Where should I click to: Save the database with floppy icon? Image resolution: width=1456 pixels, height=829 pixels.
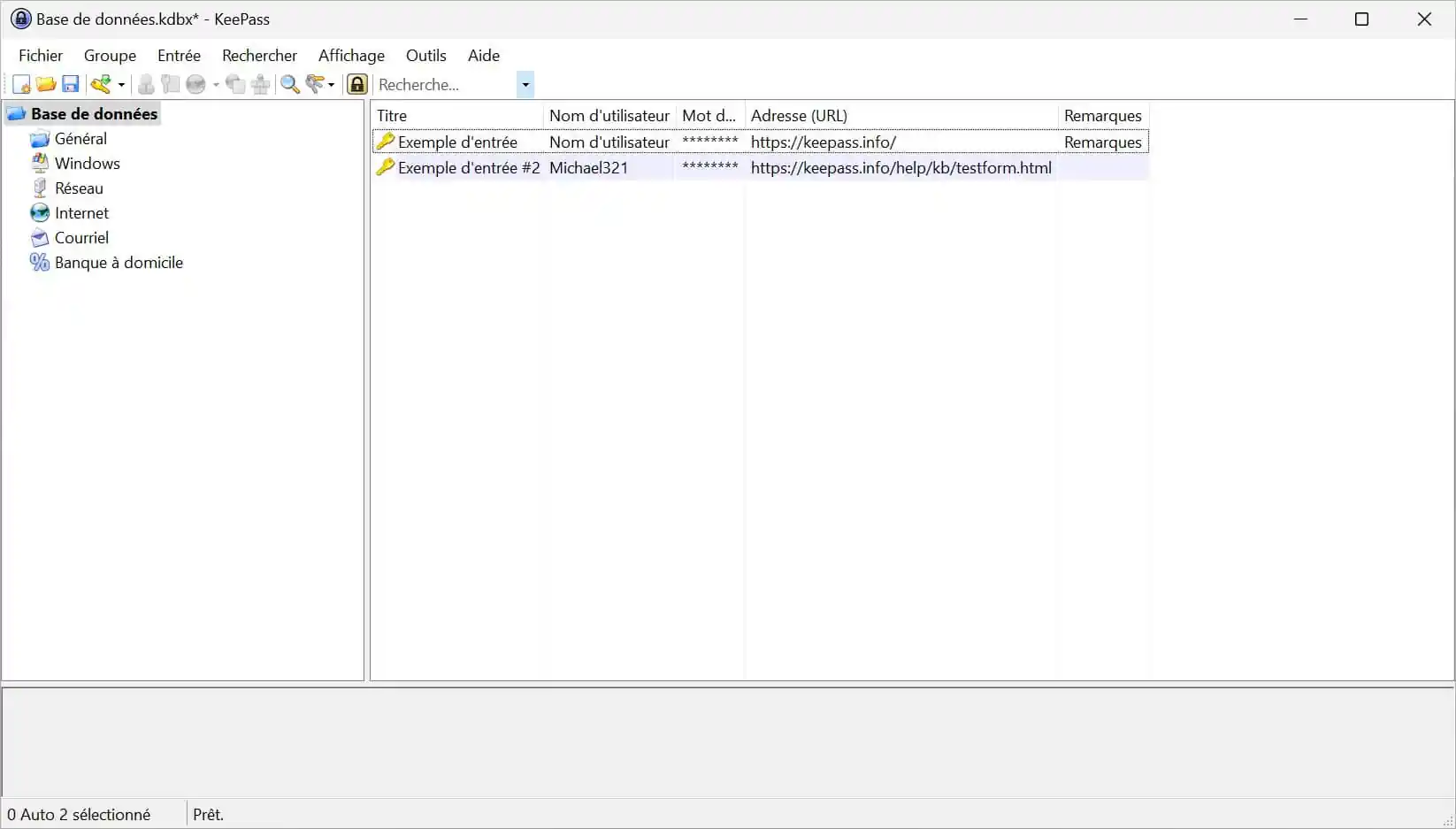(x=71, y=84)
